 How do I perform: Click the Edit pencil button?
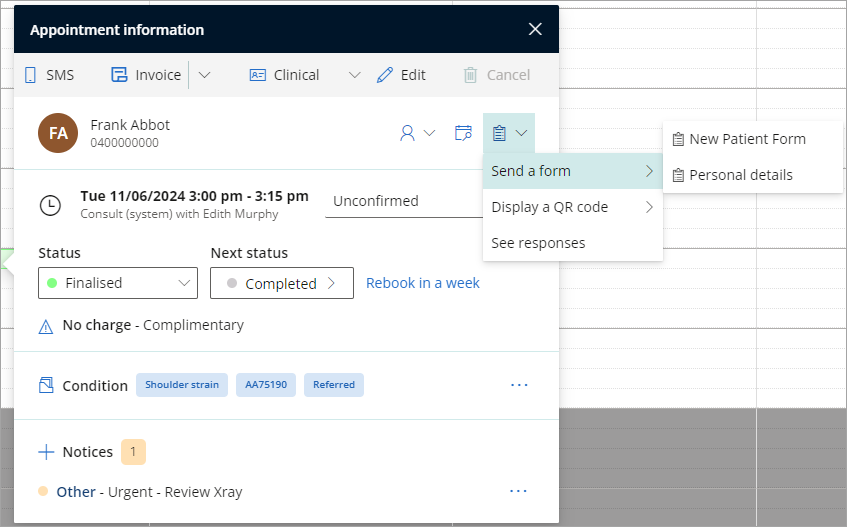[401, 75]
